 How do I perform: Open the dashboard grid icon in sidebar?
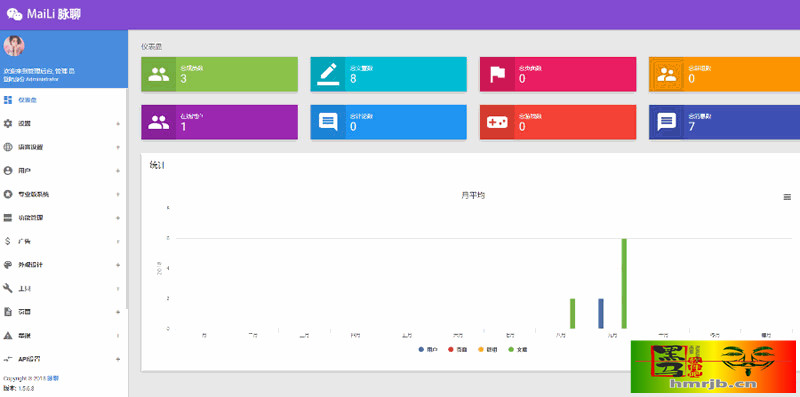point(8,100)
